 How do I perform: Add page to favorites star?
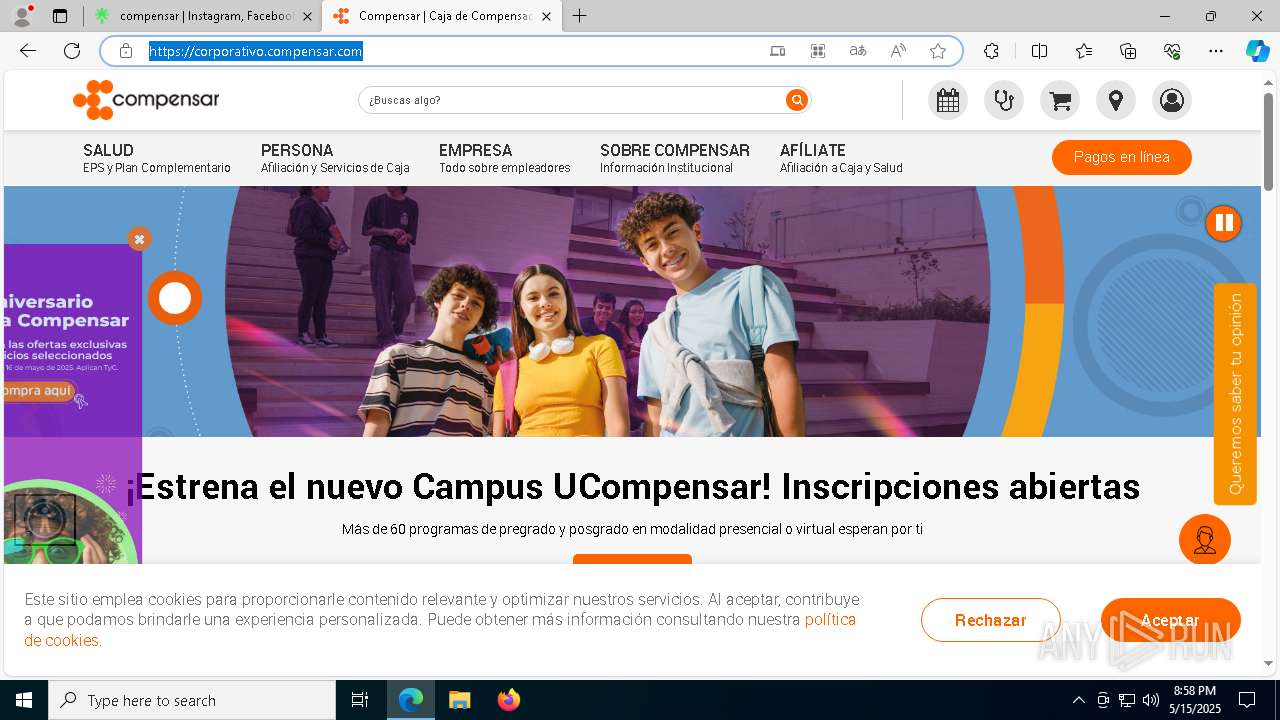[x=938, y=51]
